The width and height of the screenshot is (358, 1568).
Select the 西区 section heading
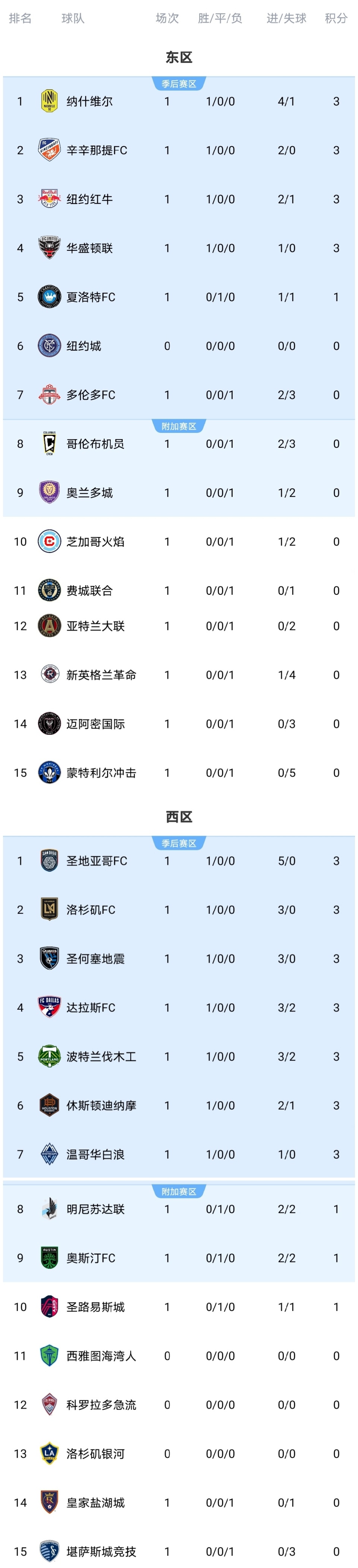(179, 817)
